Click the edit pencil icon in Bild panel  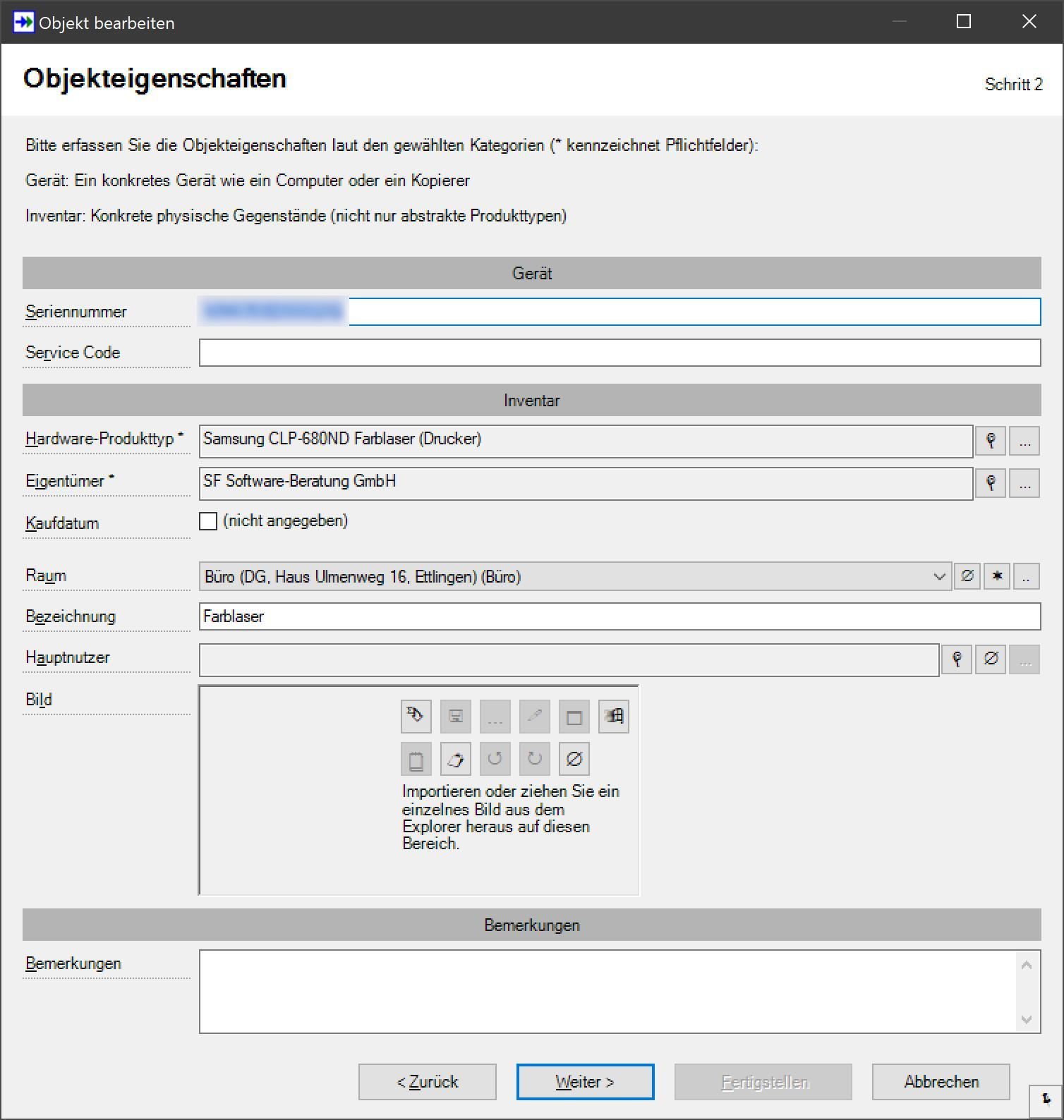pos(535,717)
